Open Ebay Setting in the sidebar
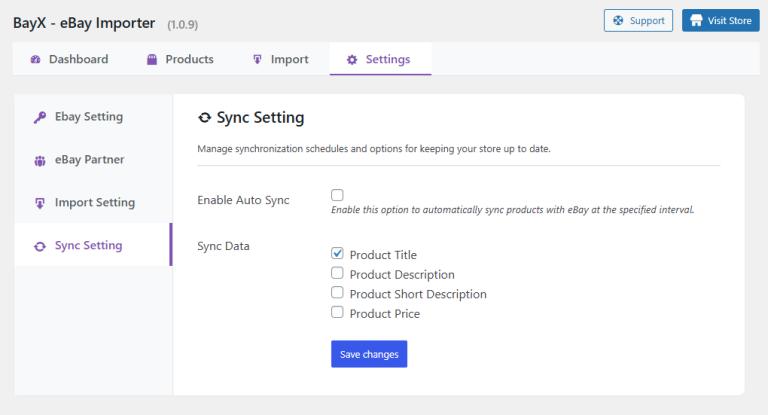Screen dimensions: 768x415 (93, 117)
